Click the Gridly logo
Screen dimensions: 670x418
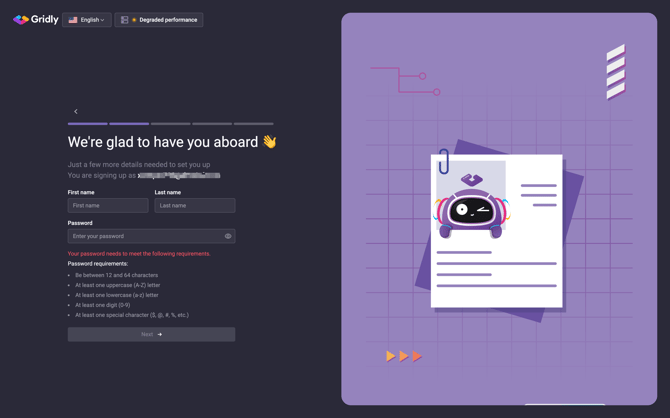(x=36, y=19)
